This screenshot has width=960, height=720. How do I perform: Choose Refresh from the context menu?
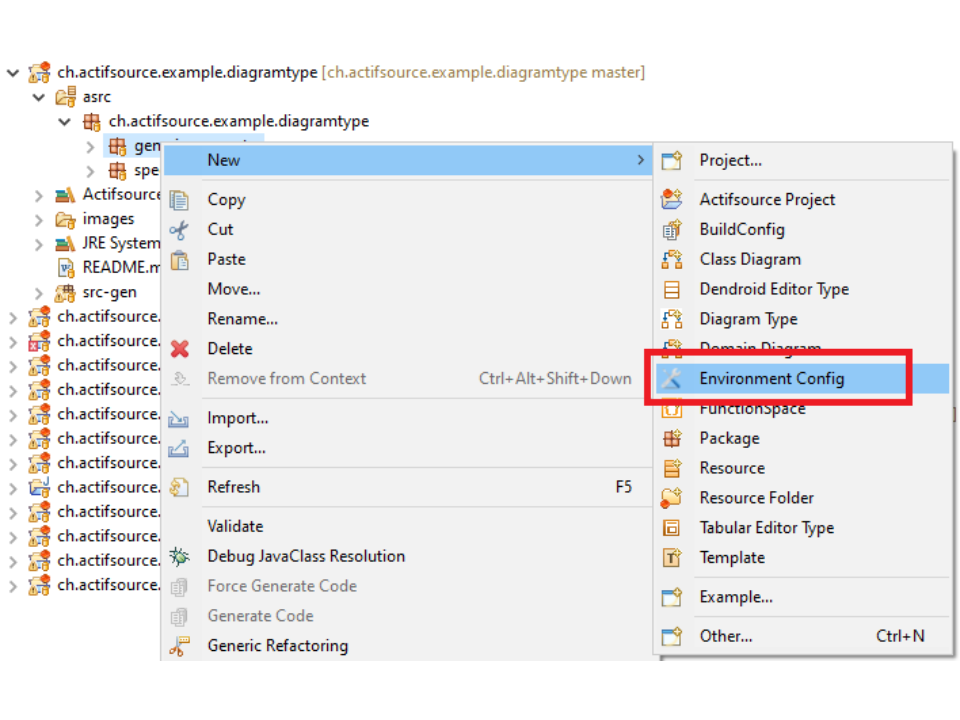point(233,487)
